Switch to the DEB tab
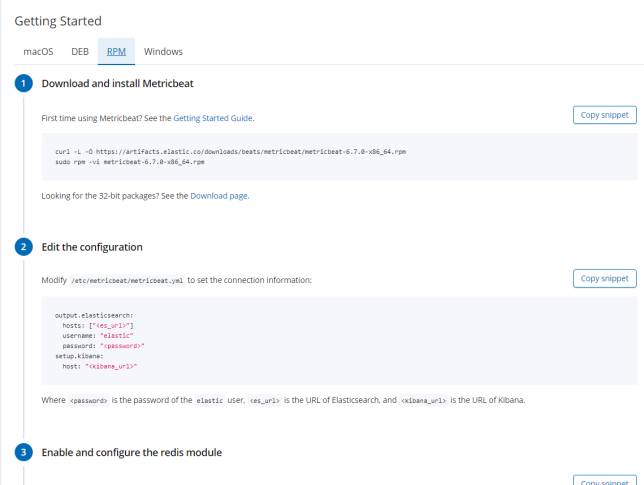 (x=80, y=51)
